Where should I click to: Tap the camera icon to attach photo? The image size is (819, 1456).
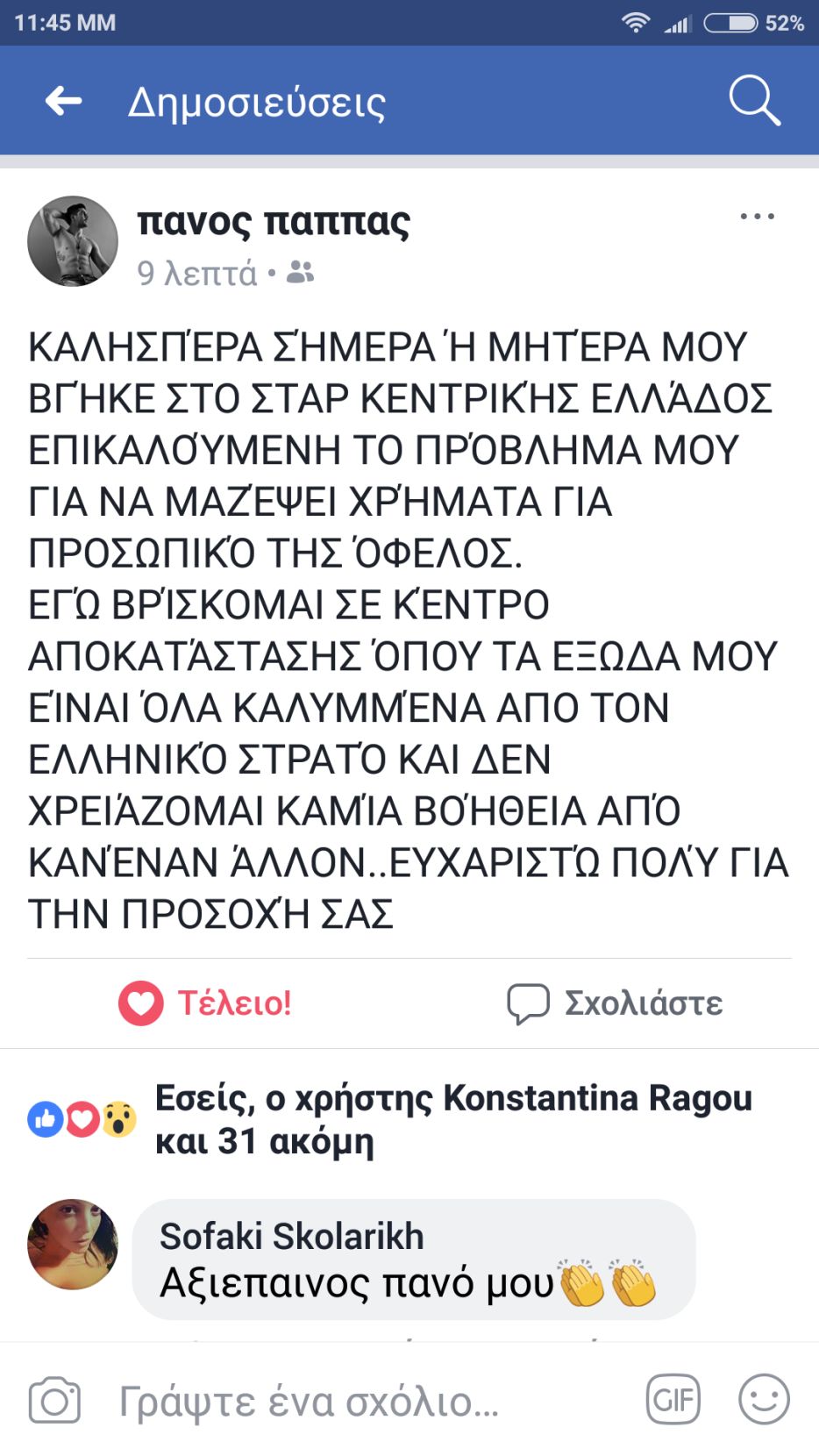tap(54, 1401)
